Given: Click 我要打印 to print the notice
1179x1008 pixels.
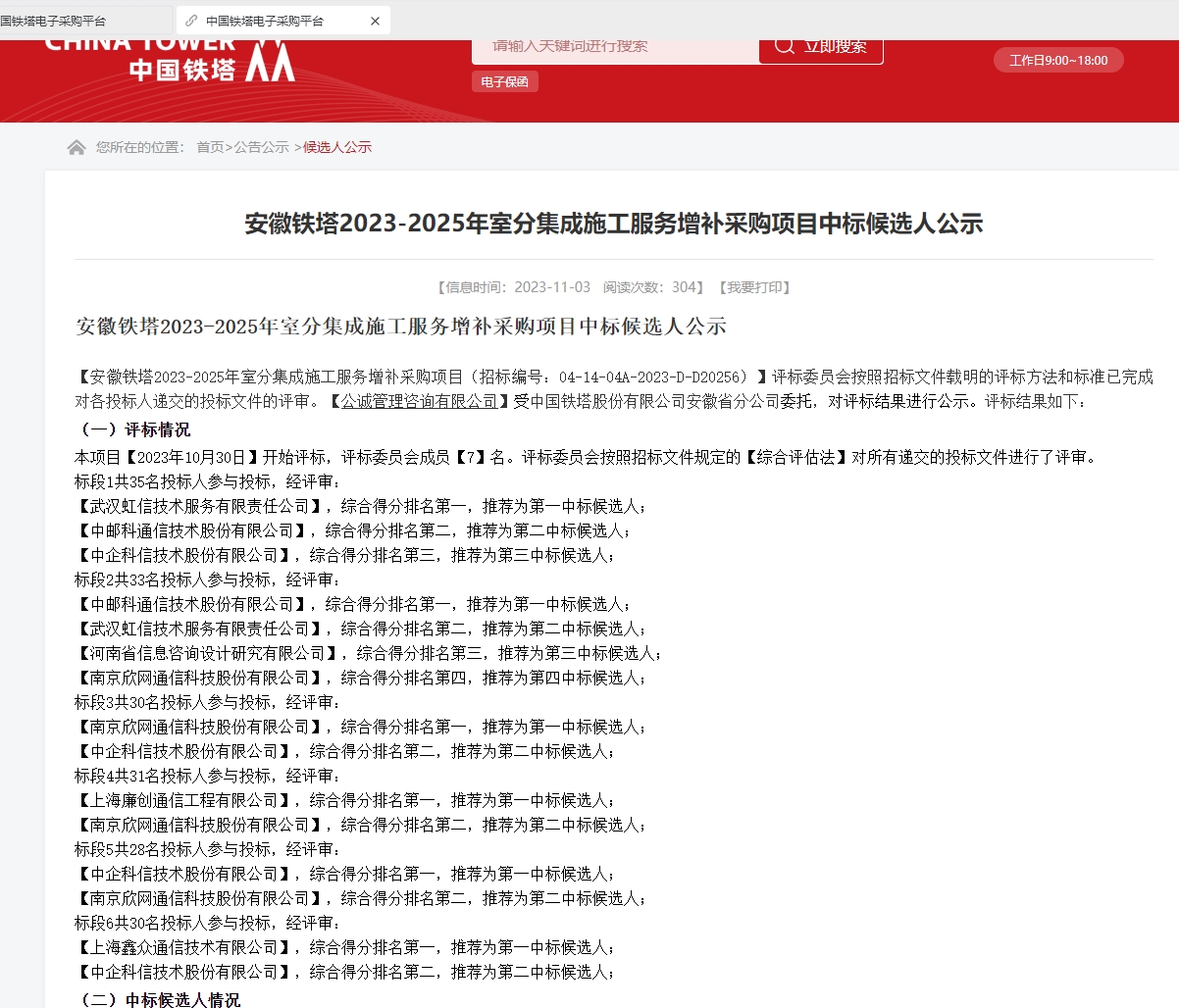Looking at the screenshot, I should coord(754,287).
